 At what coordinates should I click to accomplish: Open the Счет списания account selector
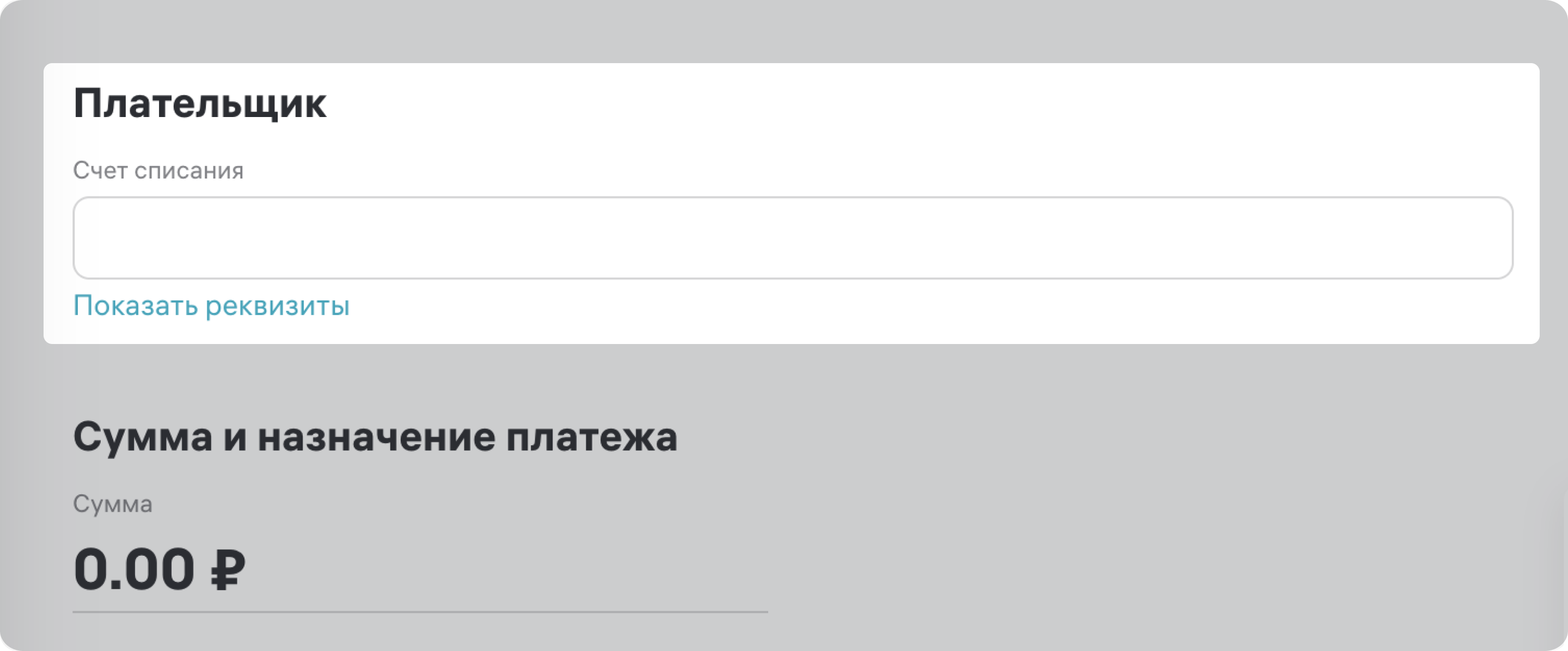pos(793,238)
